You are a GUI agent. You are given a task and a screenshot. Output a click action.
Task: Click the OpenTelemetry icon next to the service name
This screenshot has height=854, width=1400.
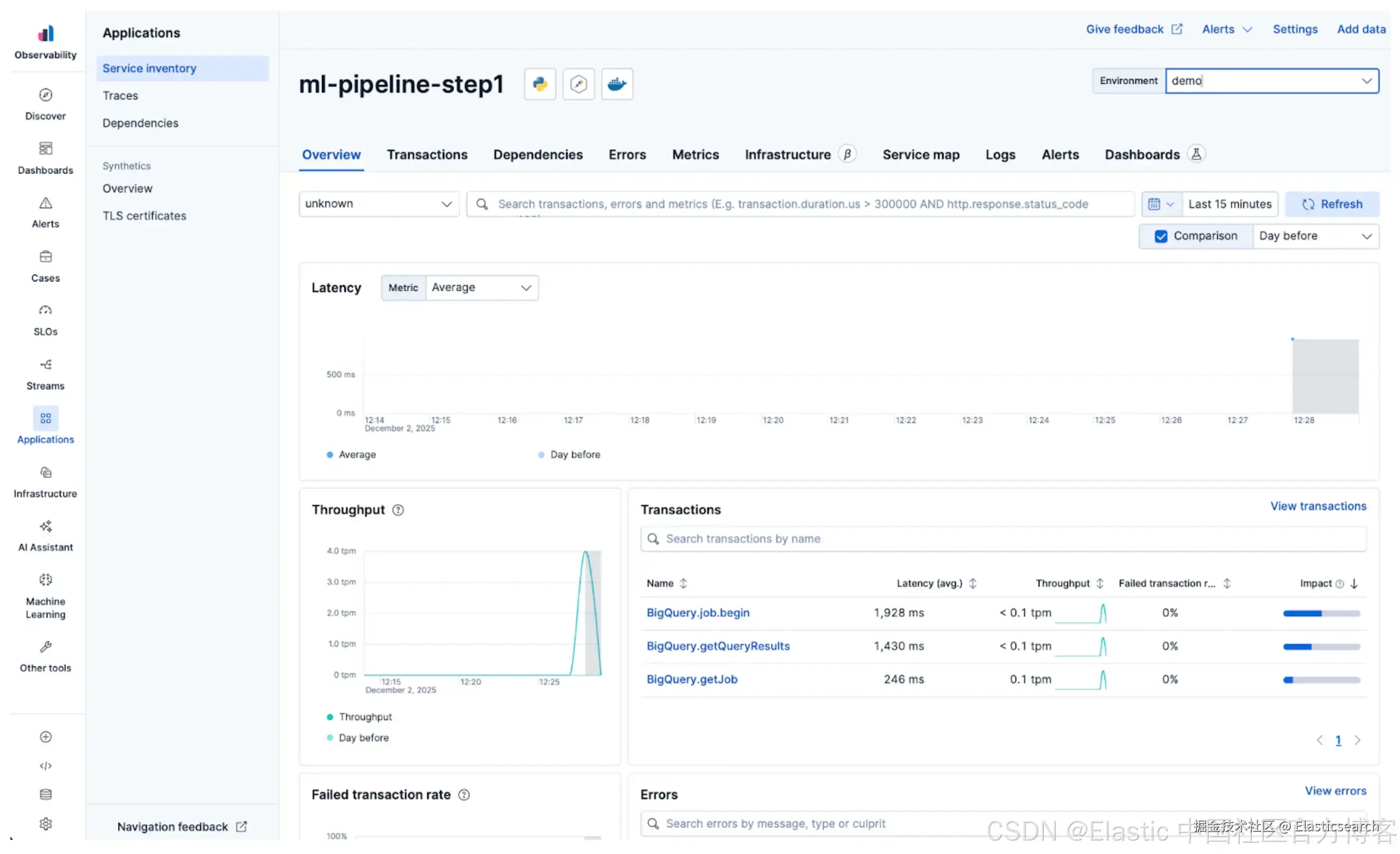pyautogui.click(x=578, y=84)
